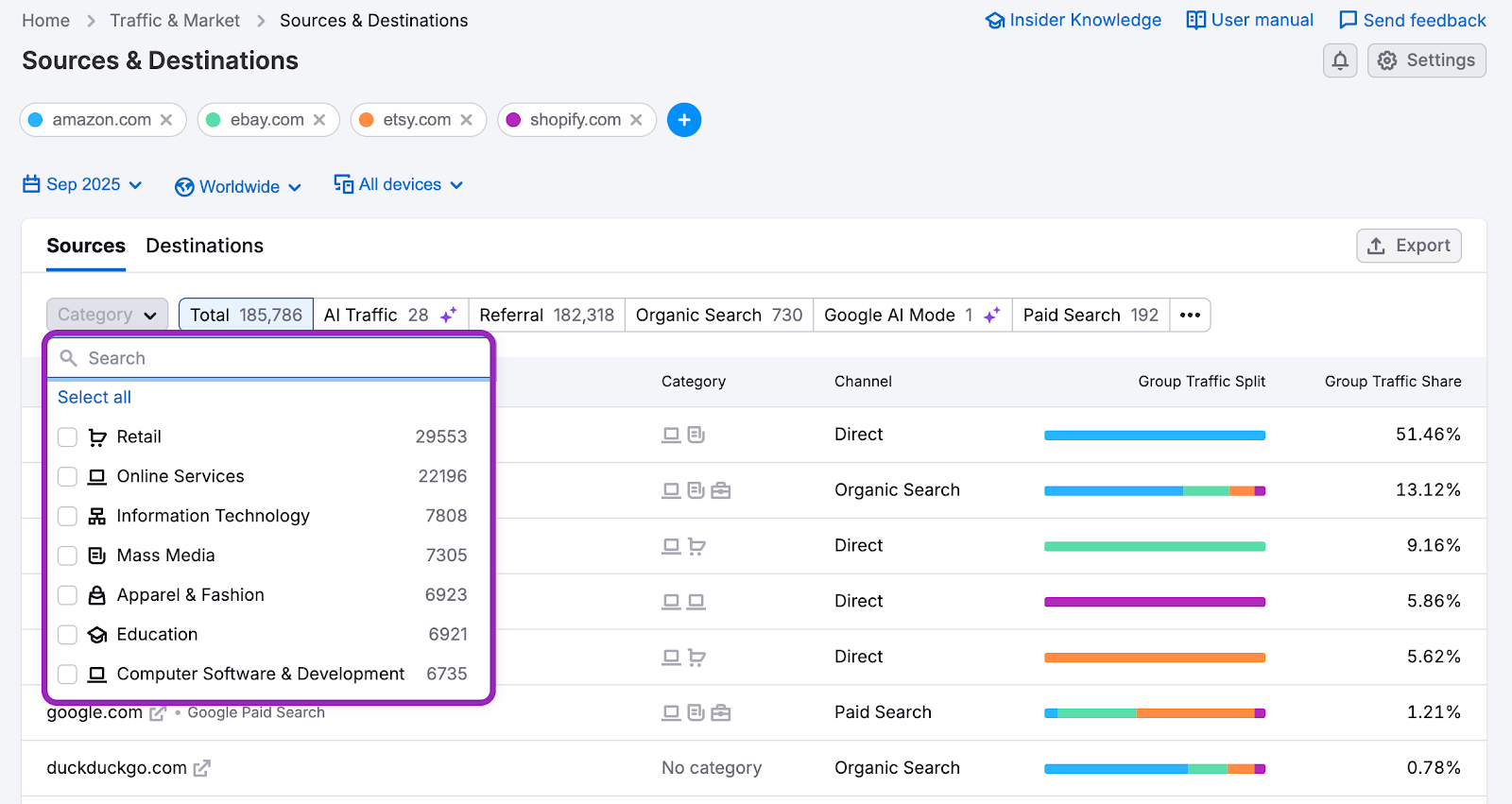1512x804 pixels.
Task: Go to Home breadcrumb
Action: 45,20
